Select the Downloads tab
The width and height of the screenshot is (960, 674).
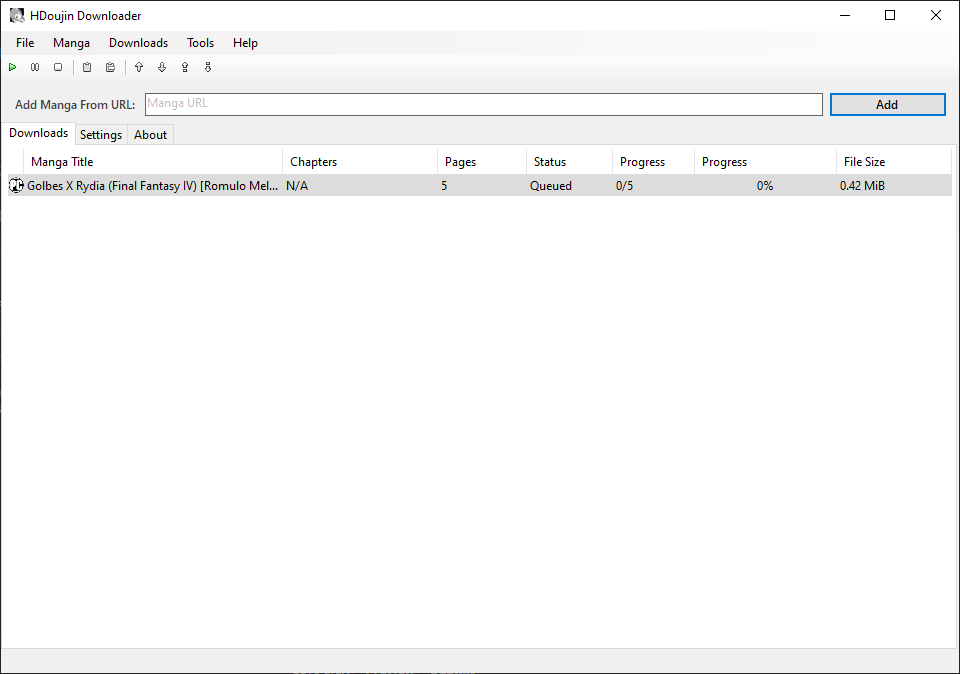39,133
